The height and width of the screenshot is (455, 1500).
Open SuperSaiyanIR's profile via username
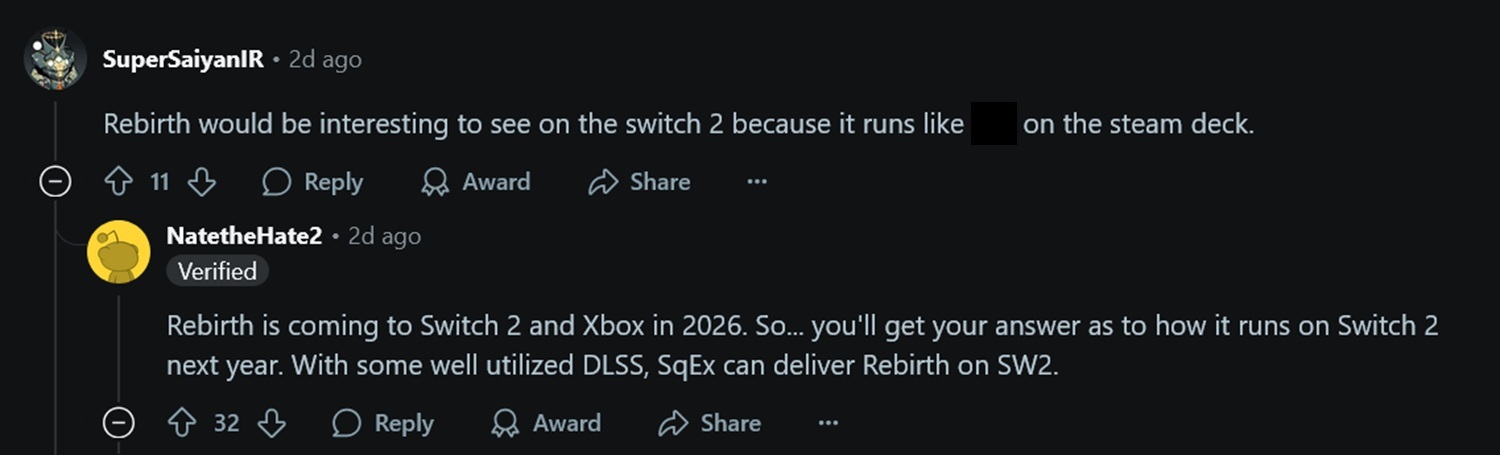click(x=183, y=59)
